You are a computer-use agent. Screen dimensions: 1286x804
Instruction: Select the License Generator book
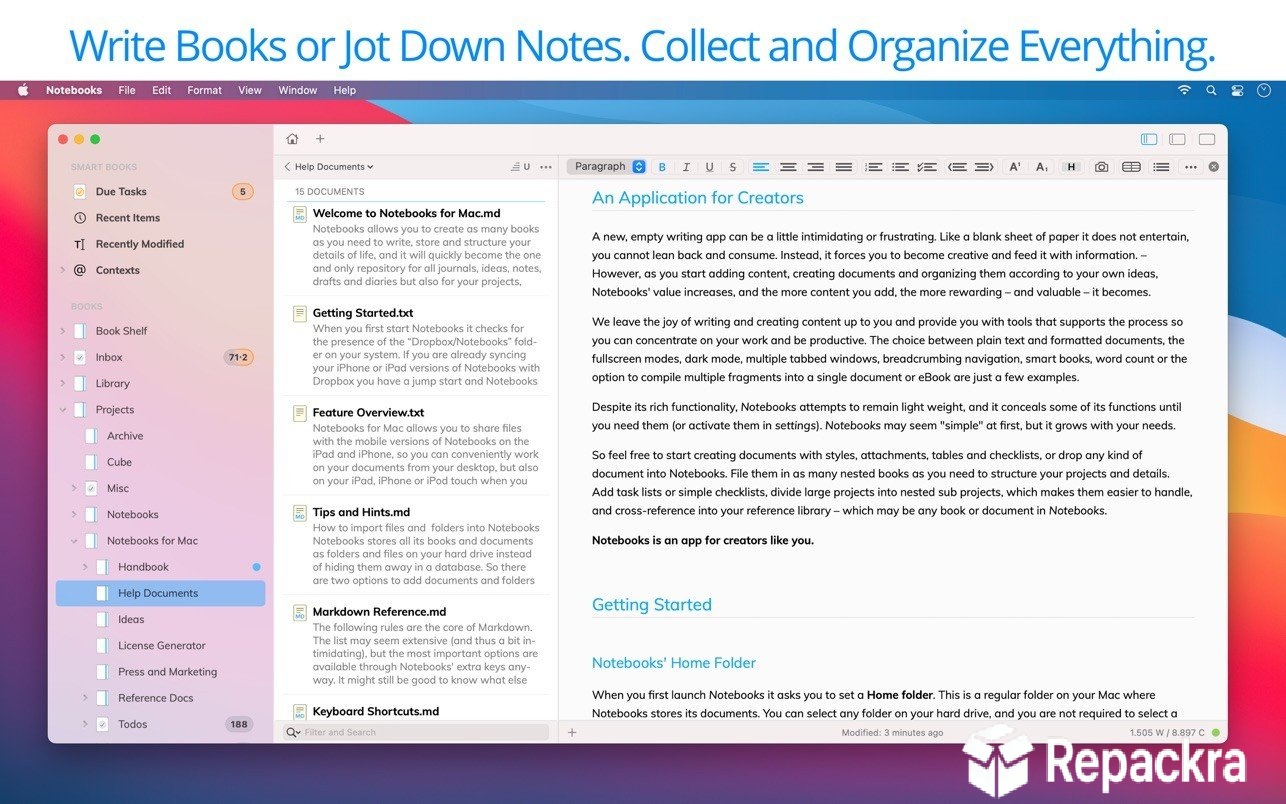tap(160, 646)
